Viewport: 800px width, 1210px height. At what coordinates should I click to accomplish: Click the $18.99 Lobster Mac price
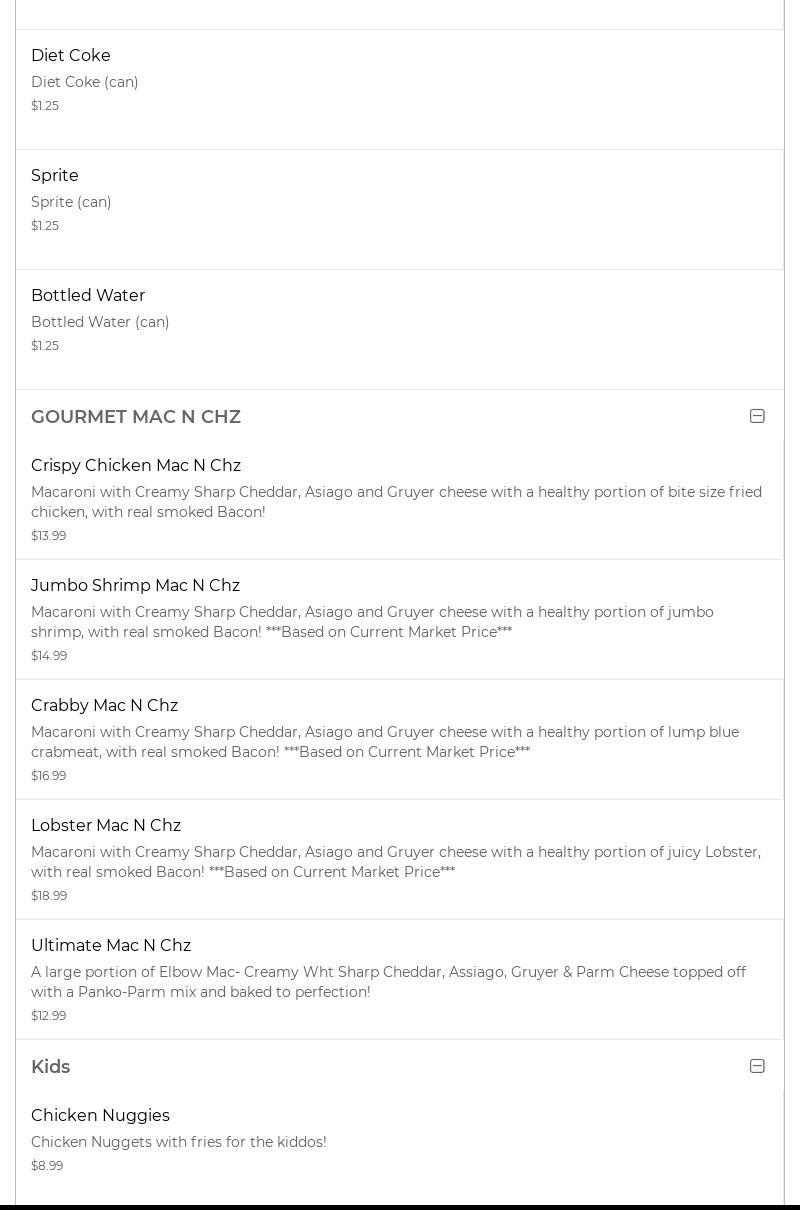click(49, 896)
